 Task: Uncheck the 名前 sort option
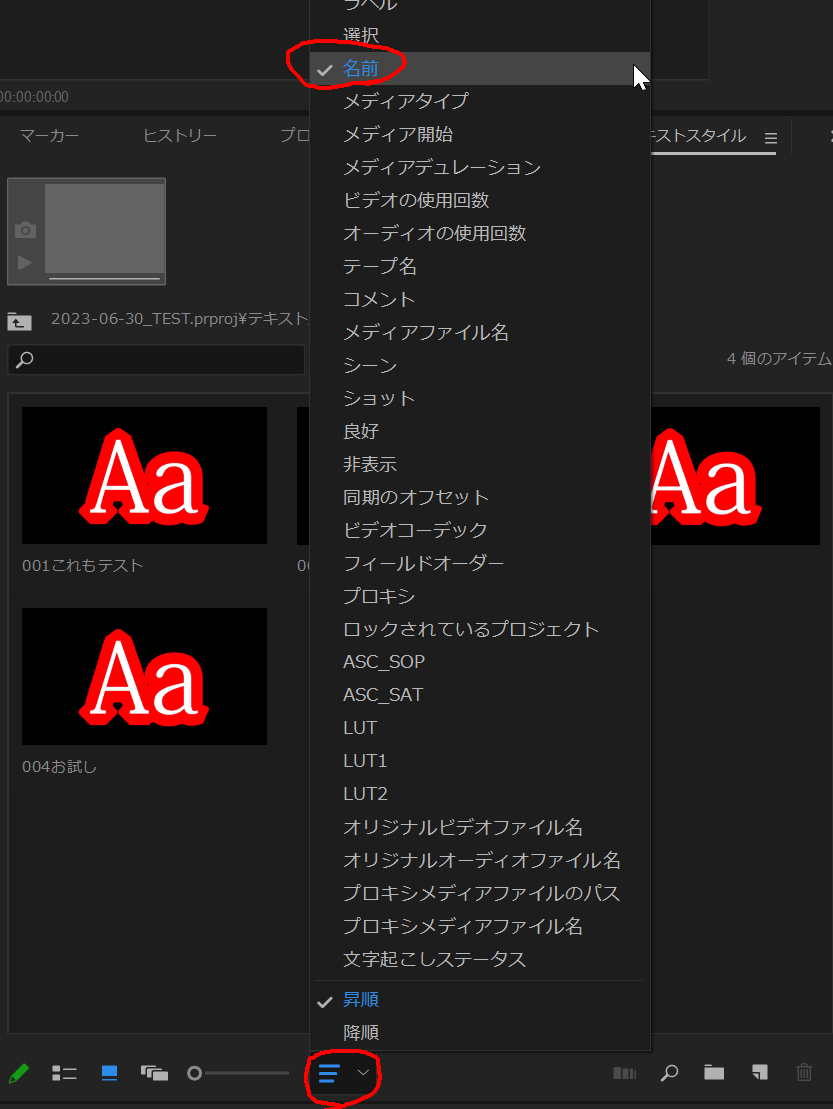click(360, 68)
